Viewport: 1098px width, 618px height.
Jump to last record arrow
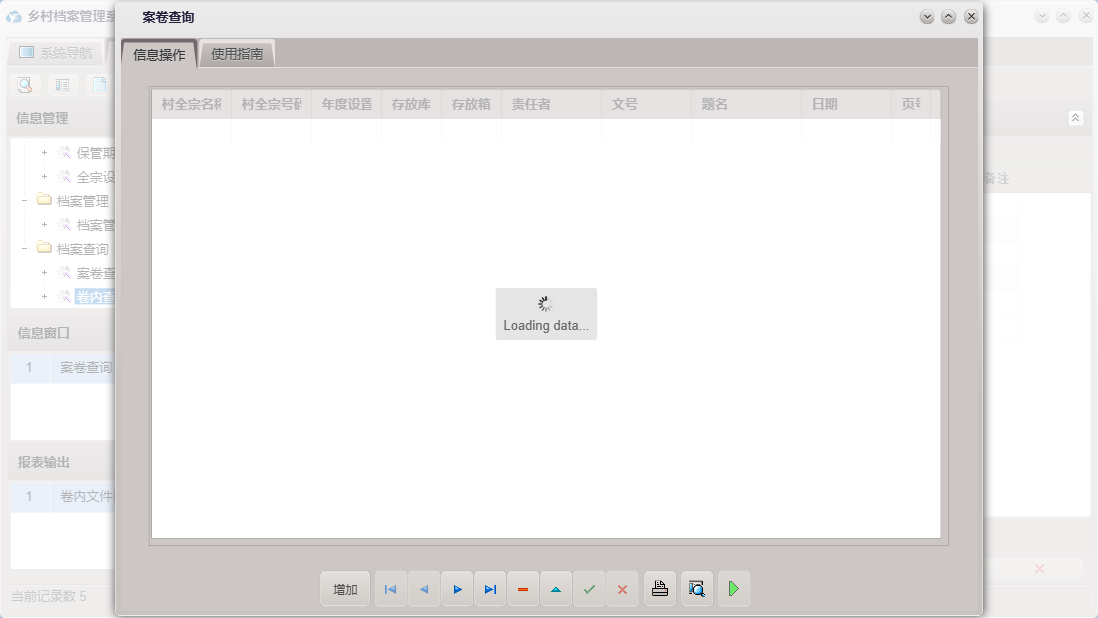(x=490, y=589)
